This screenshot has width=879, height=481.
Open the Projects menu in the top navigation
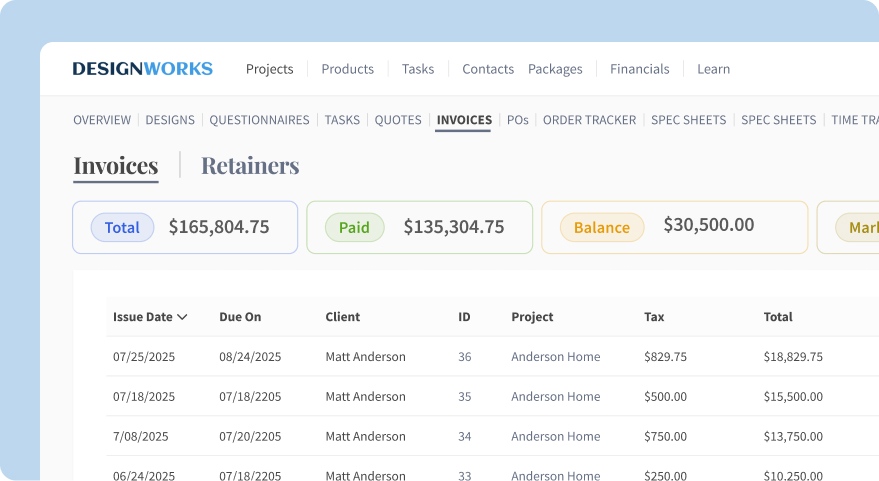(269, 69)
